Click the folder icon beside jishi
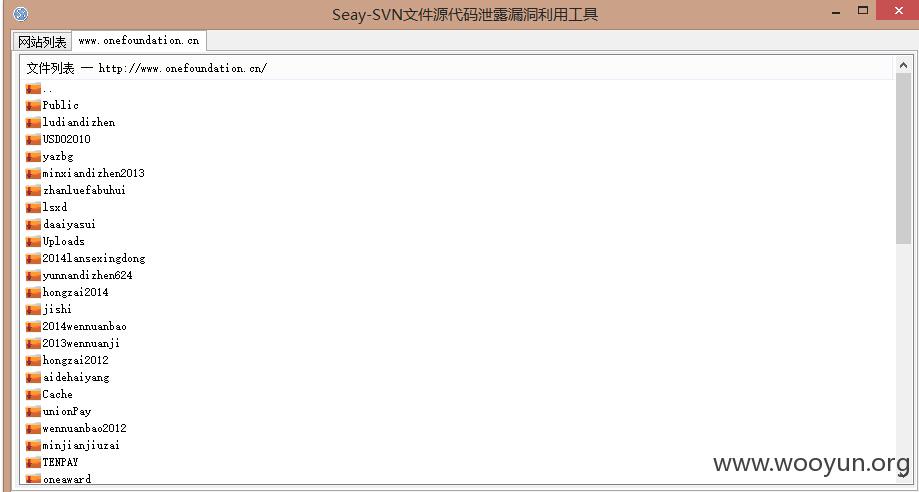Image resolution: width=919 pixels, height=492 pixels. (x=33, y=310)
